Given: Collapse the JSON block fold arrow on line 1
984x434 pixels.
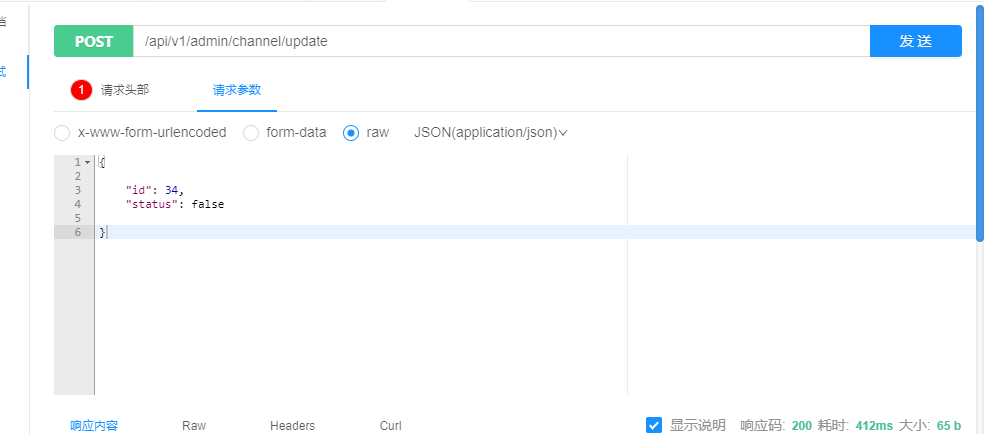Looking at the screenshot, I should tap(87, 162).
